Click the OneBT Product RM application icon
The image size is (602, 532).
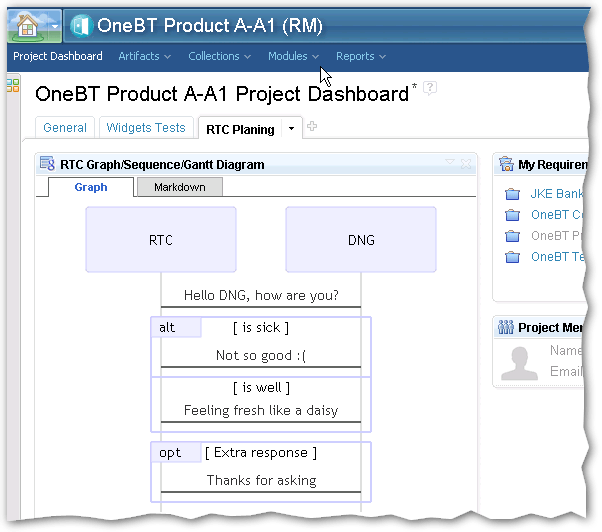coord(81,26)
